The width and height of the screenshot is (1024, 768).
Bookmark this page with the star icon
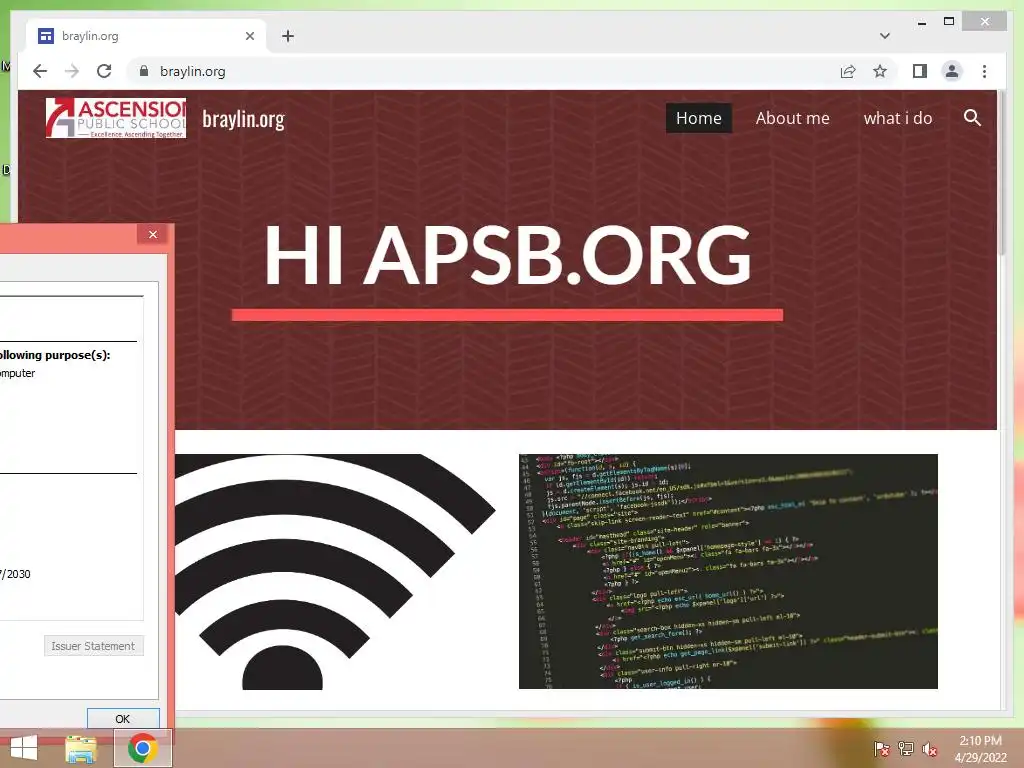880,71
